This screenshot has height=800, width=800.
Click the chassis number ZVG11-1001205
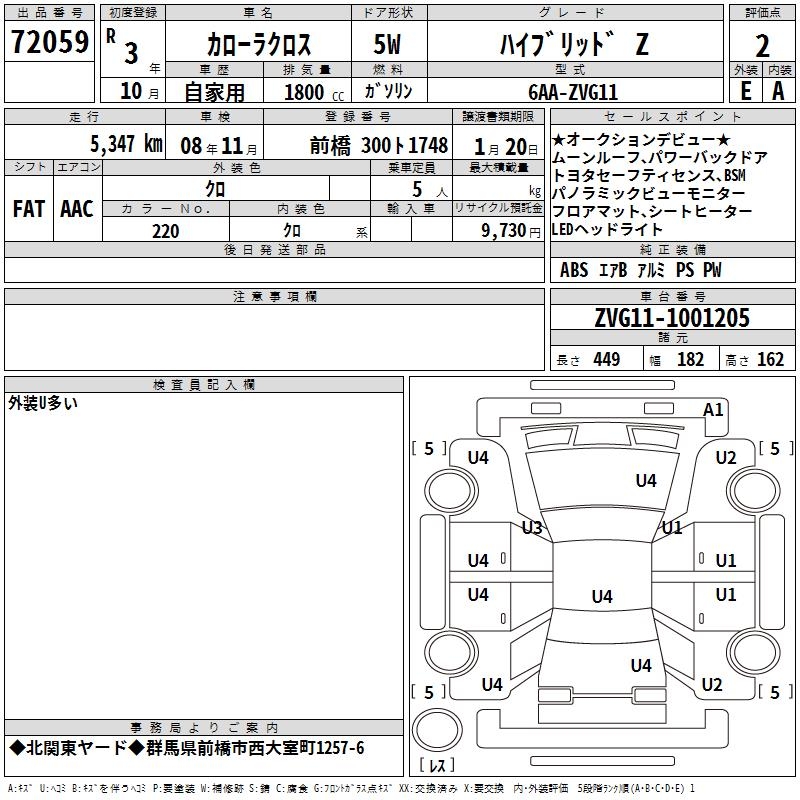[x=672, y=317]
